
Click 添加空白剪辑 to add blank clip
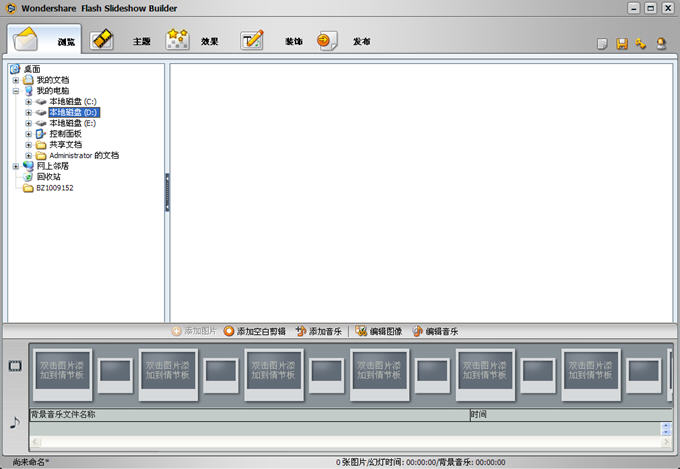coord(255,331)
